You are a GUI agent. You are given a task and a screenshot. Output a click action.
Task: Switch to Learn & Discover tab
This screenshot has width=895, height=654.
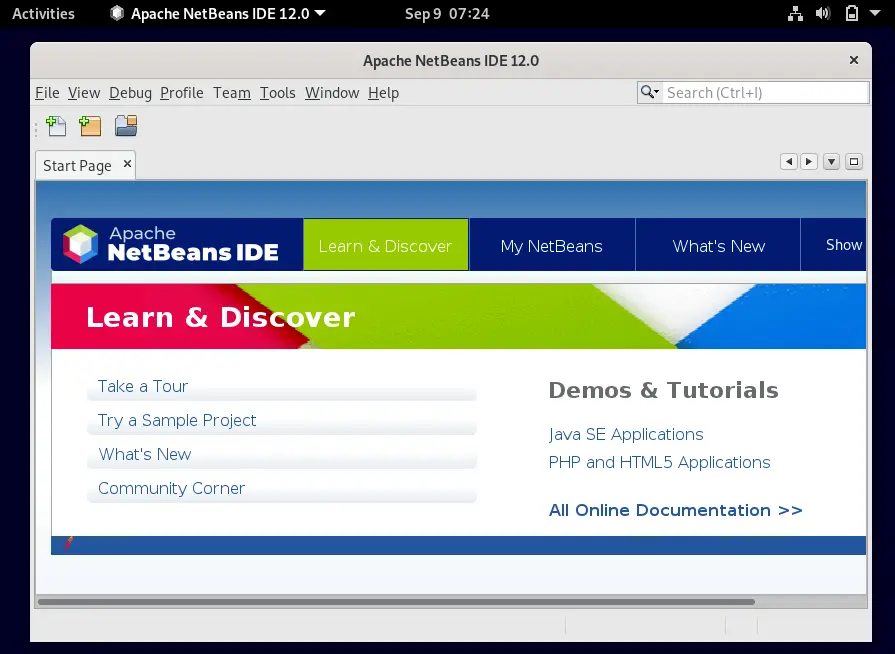386,245
